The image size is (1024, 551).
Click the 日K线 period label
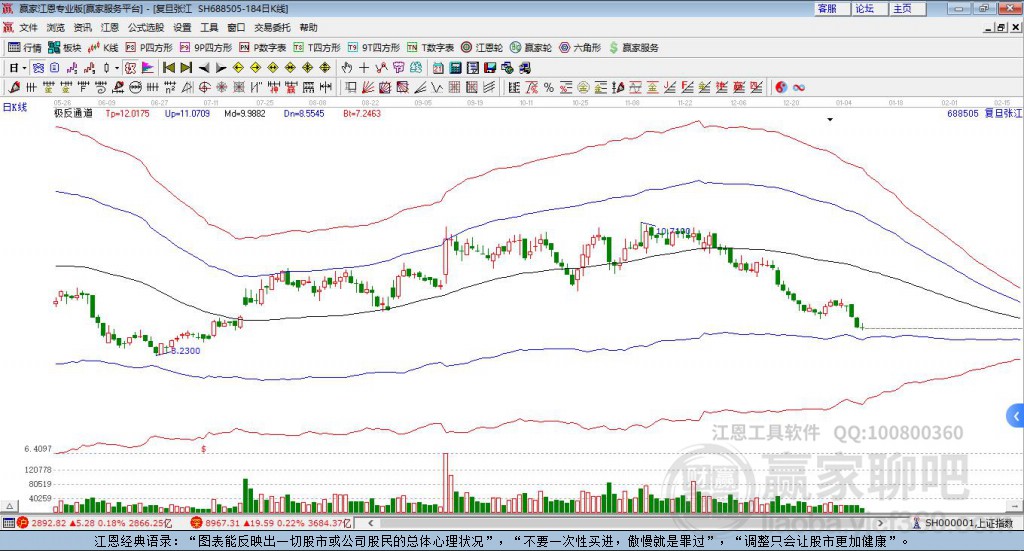15,107
